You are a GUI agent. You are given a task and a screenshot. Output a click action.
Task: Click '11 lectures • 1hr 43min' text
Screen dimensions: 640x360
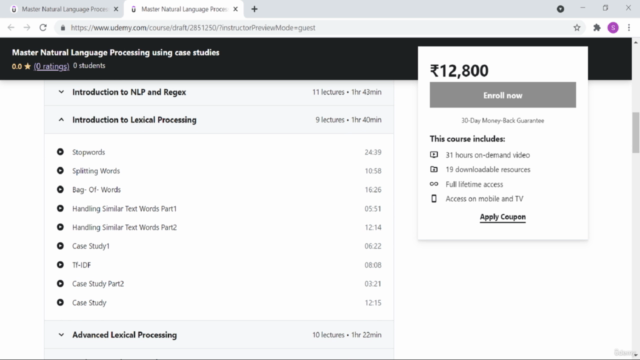pyautogui.click(x=347, y=92)
